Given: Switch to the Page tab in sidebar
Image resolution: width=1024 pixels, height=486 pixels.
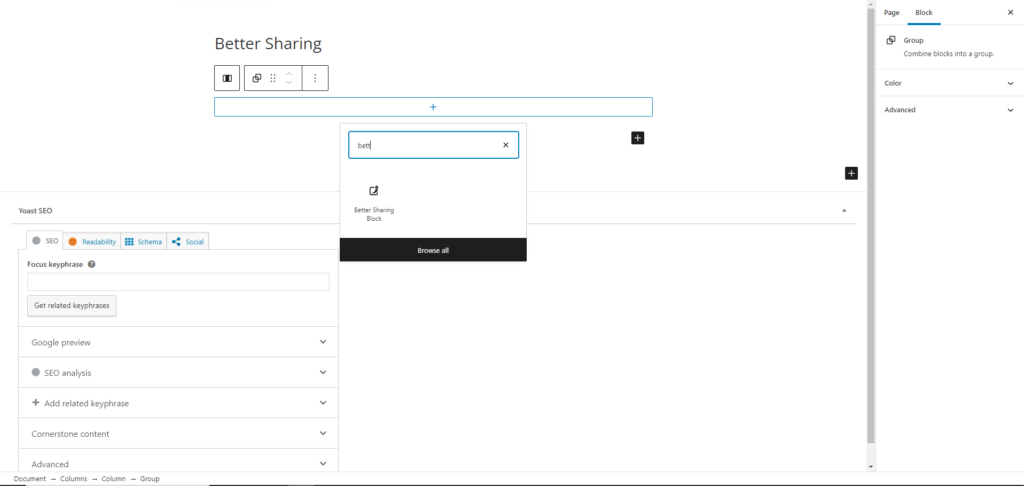Looking at the screenshot, I should 891,12.
